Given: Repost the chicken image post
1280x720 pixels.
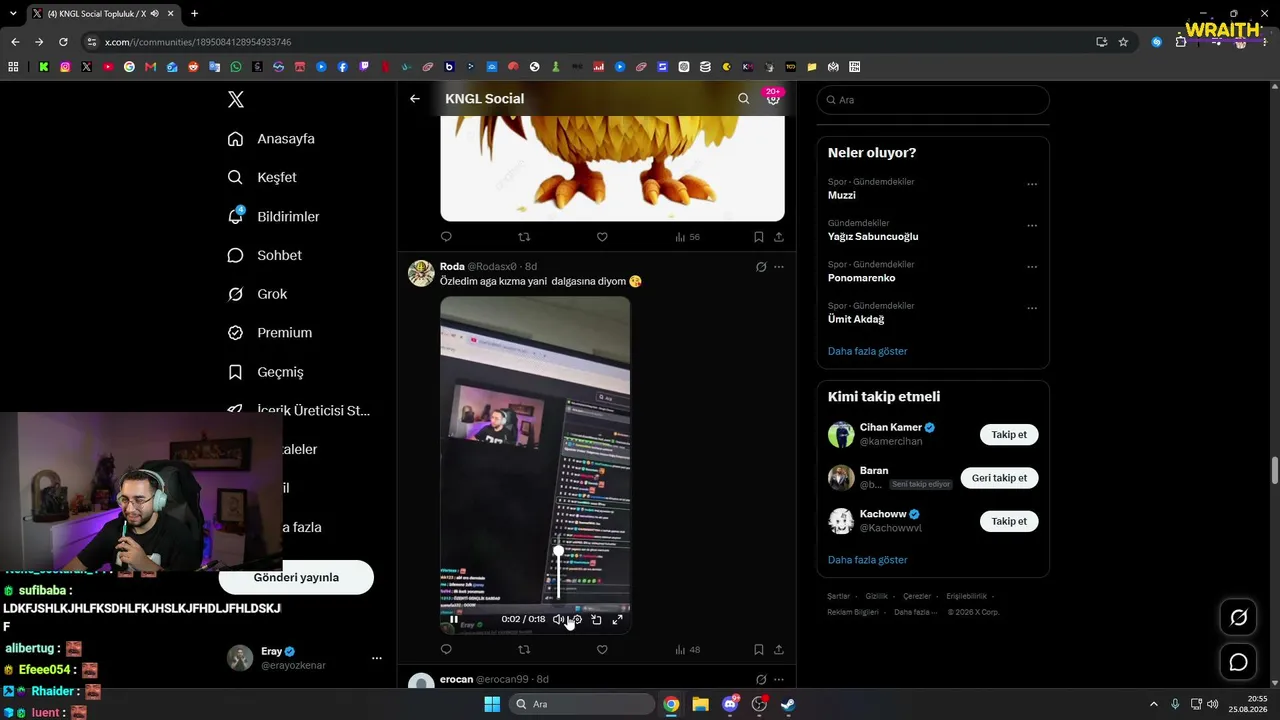Looking at the screenshot, I should click(524, 237).
